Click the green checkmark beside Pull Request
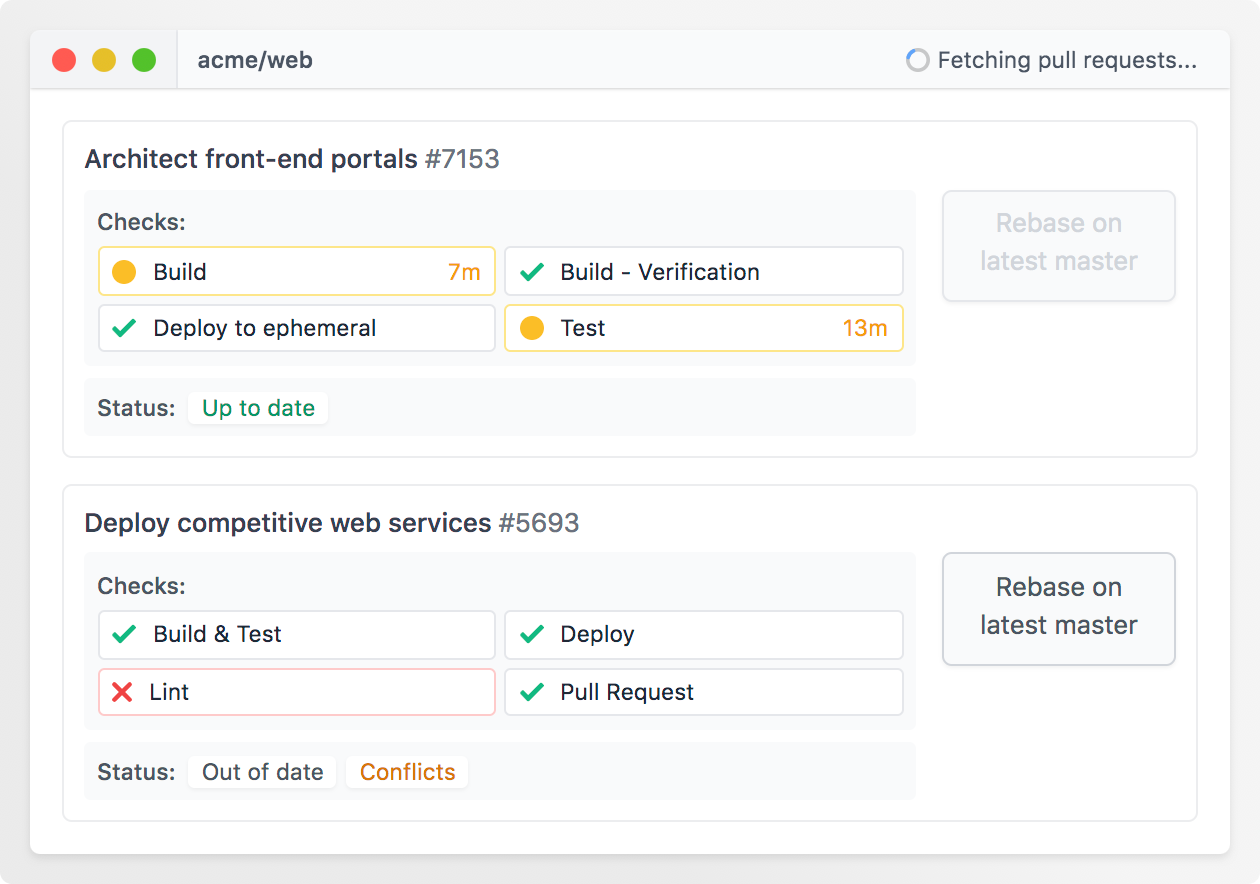The image size is (1260, 884). coord(532,692)
